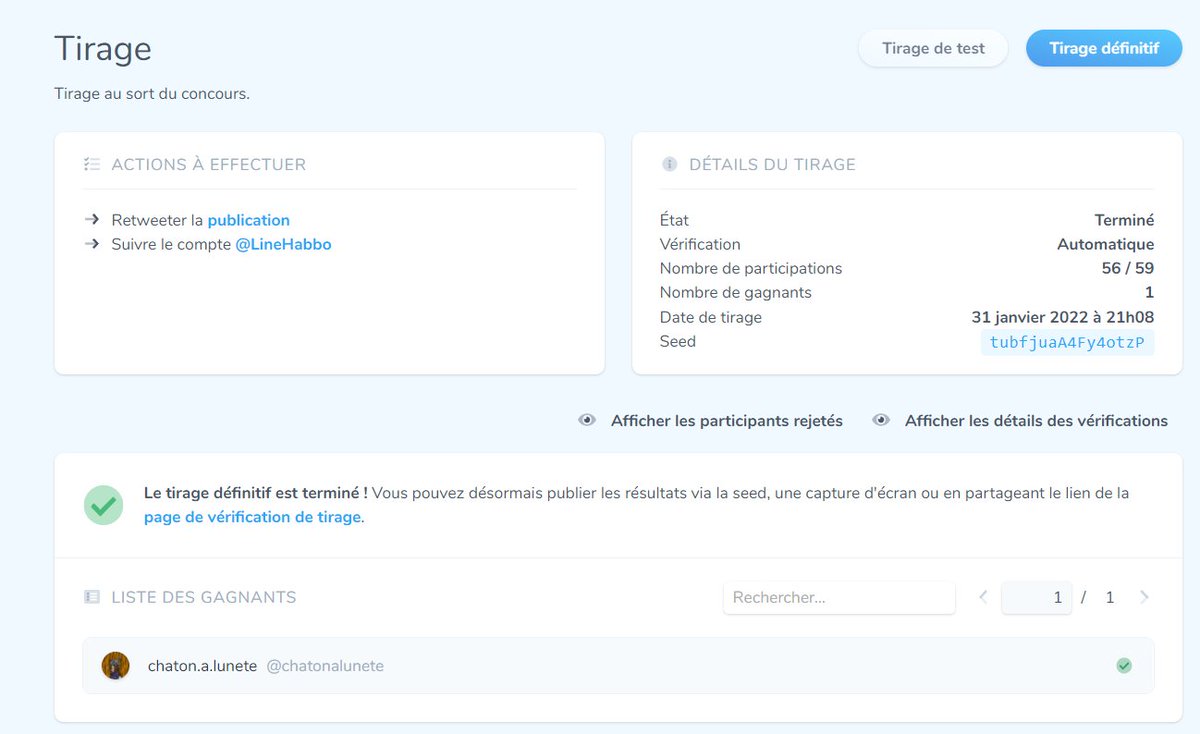
Task: Click the Tirage au sort du concours subtitle
Action: pos(152,95)
